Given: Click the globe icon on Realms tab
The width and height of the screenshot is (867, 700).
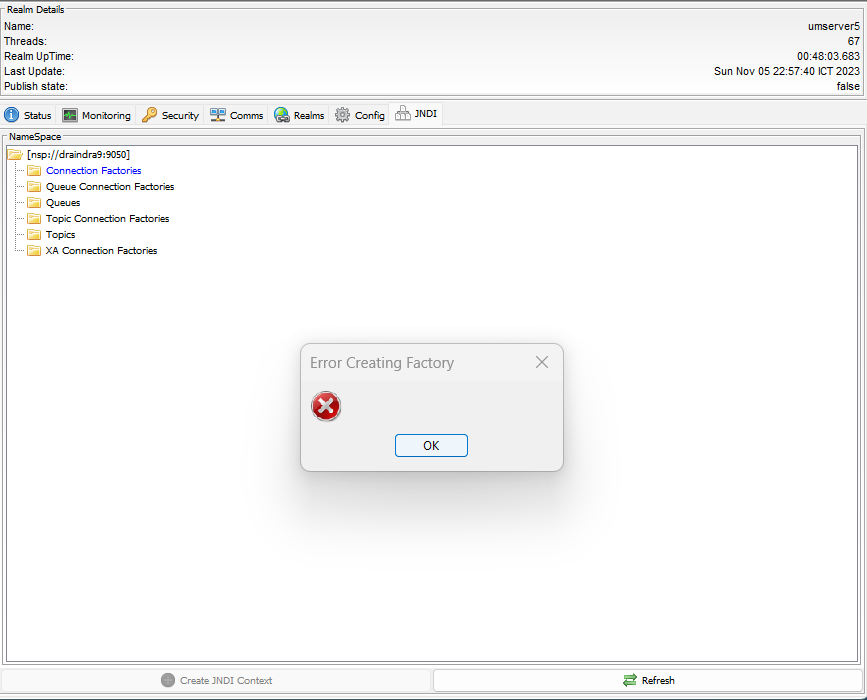Looking at the screenshot, I should (282, 115).
